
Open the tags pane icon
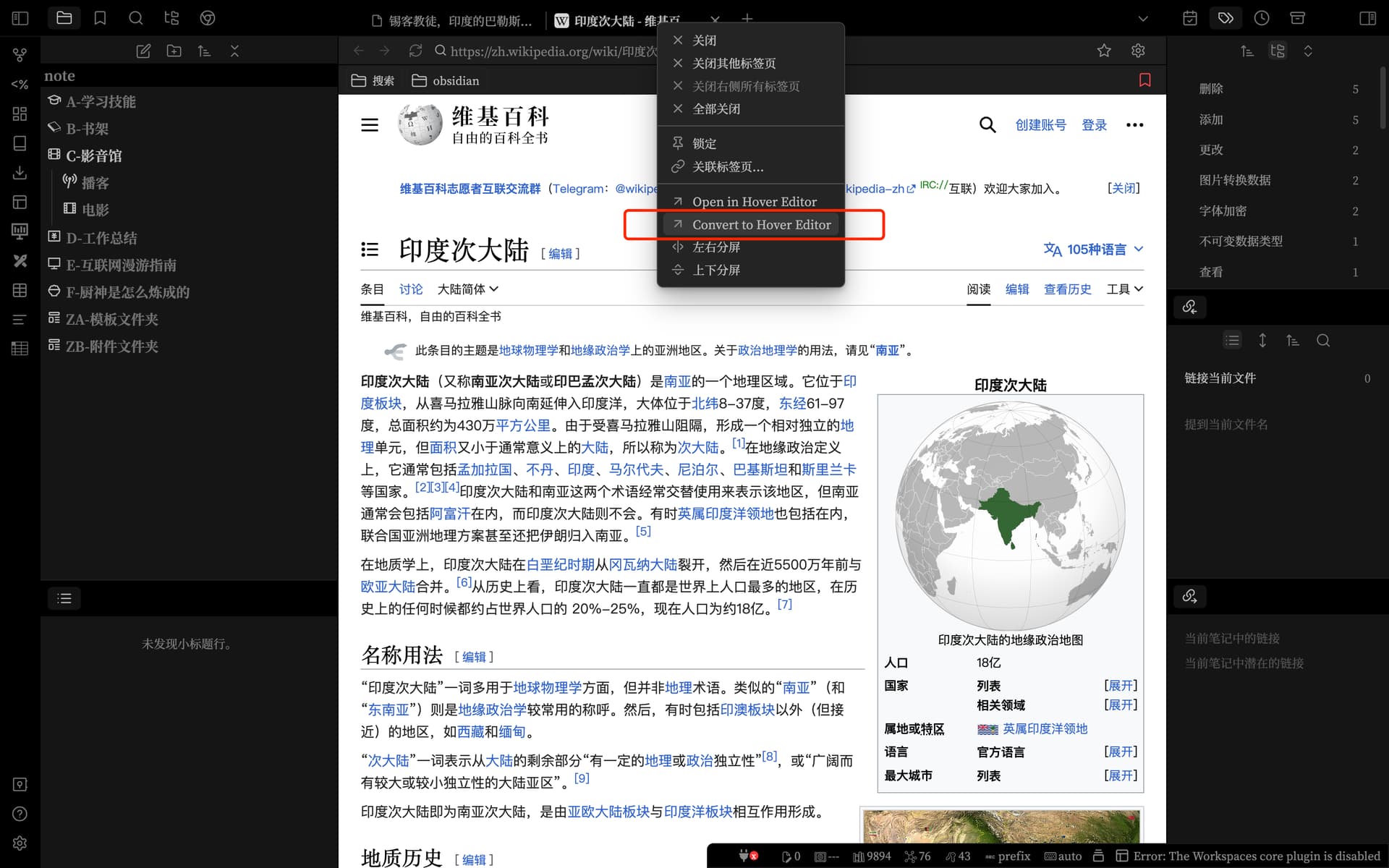(1226, 18)
